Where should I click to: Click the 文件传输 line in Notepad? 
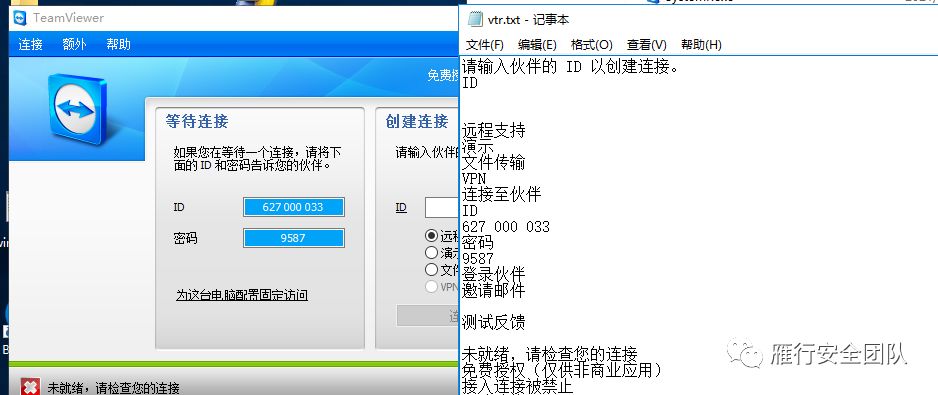[x=494, y=162]
